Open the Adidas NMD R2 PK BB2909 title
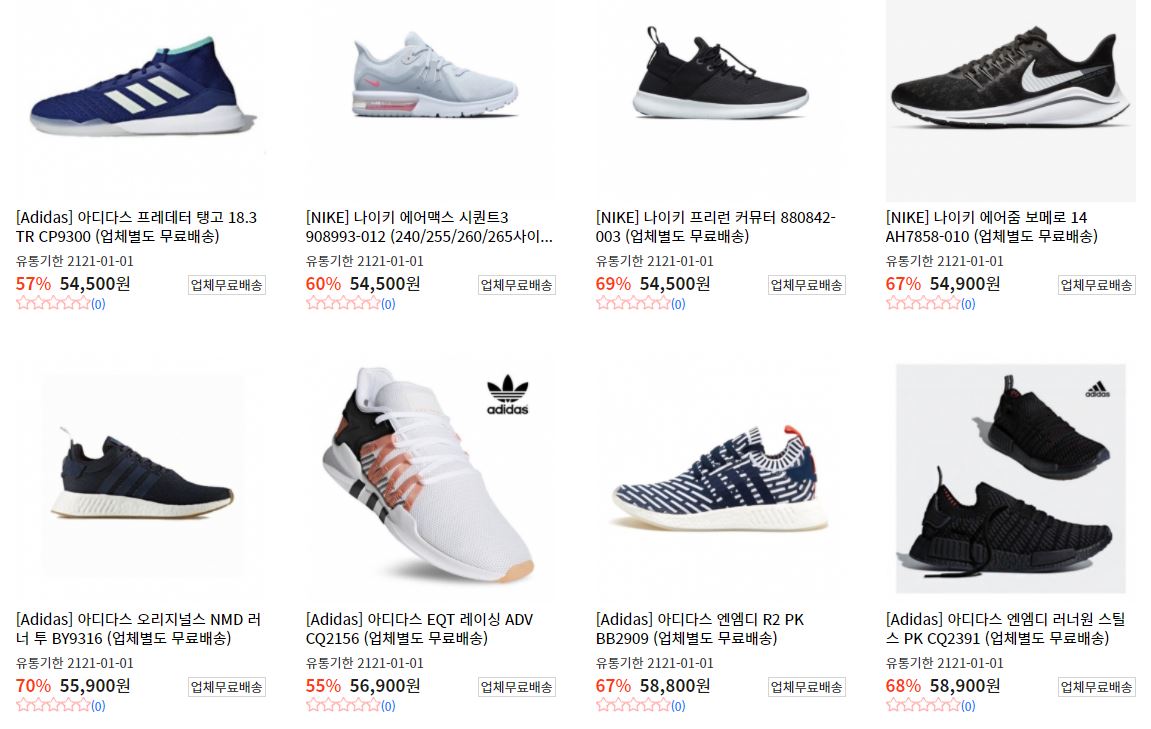The width and height of the screenshot is (1151, 729). (x=700, y=629)
